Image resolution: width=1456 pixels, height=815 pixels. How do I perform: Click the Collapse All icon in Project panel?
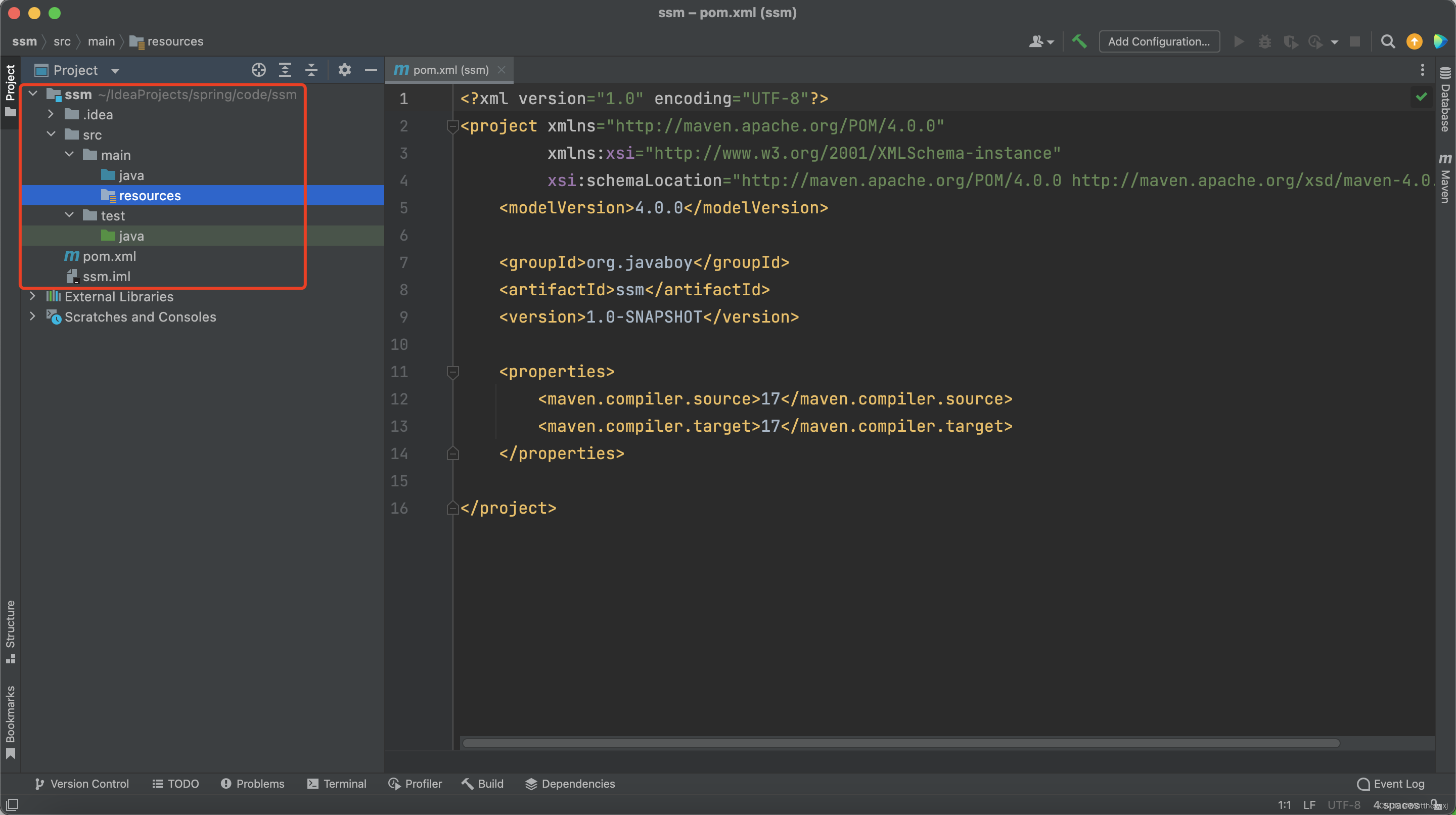(311, 70)
